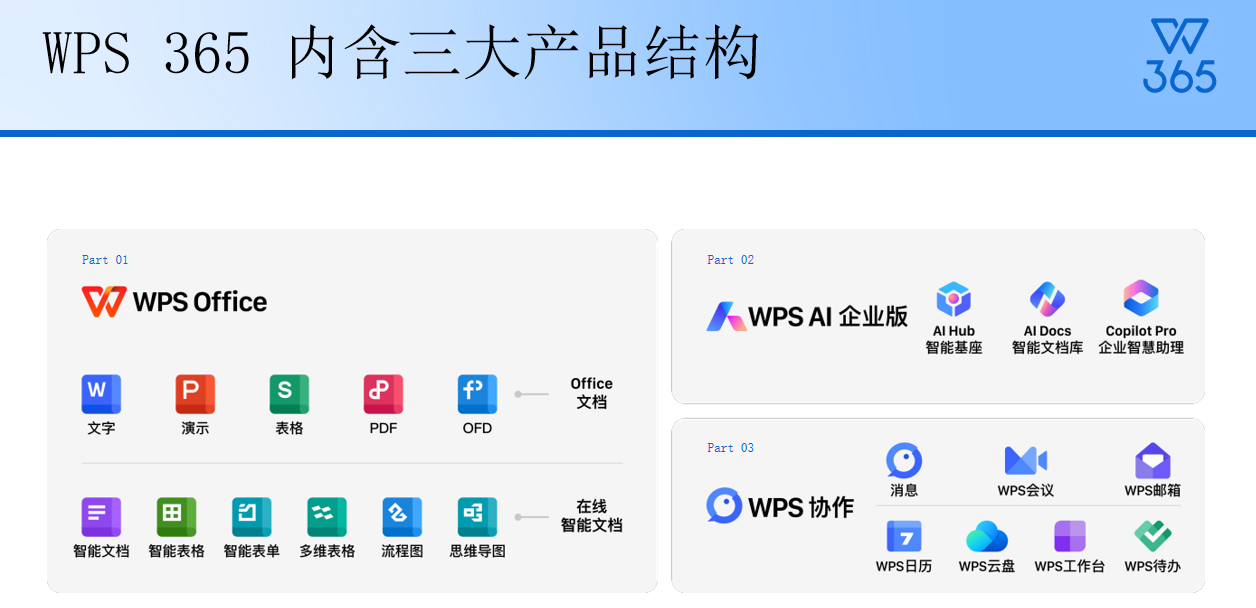Click the "Part 02" label
Screen dimensions: 1256x608
[731, 260]
